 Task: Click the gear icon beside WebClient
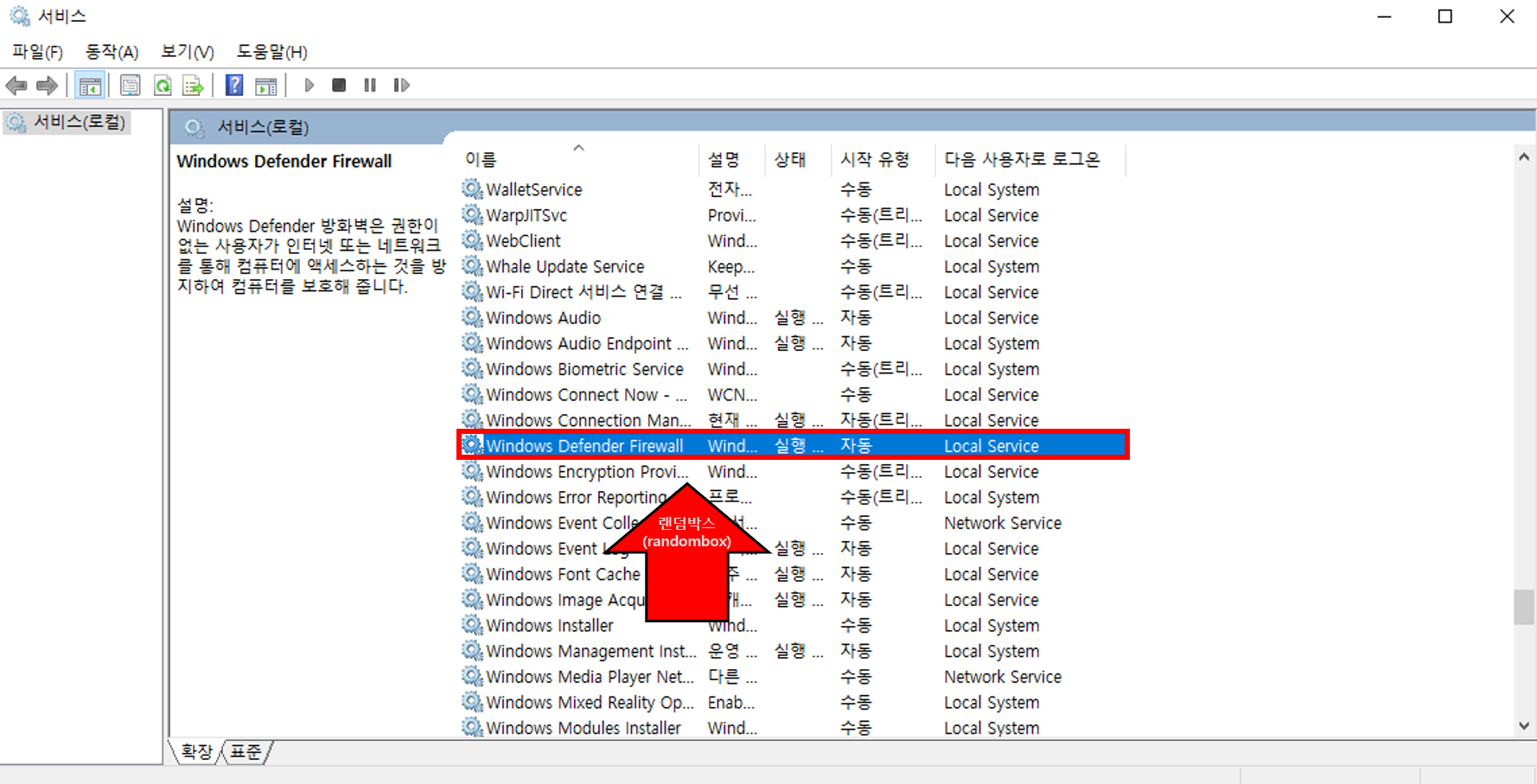point(472,240)
